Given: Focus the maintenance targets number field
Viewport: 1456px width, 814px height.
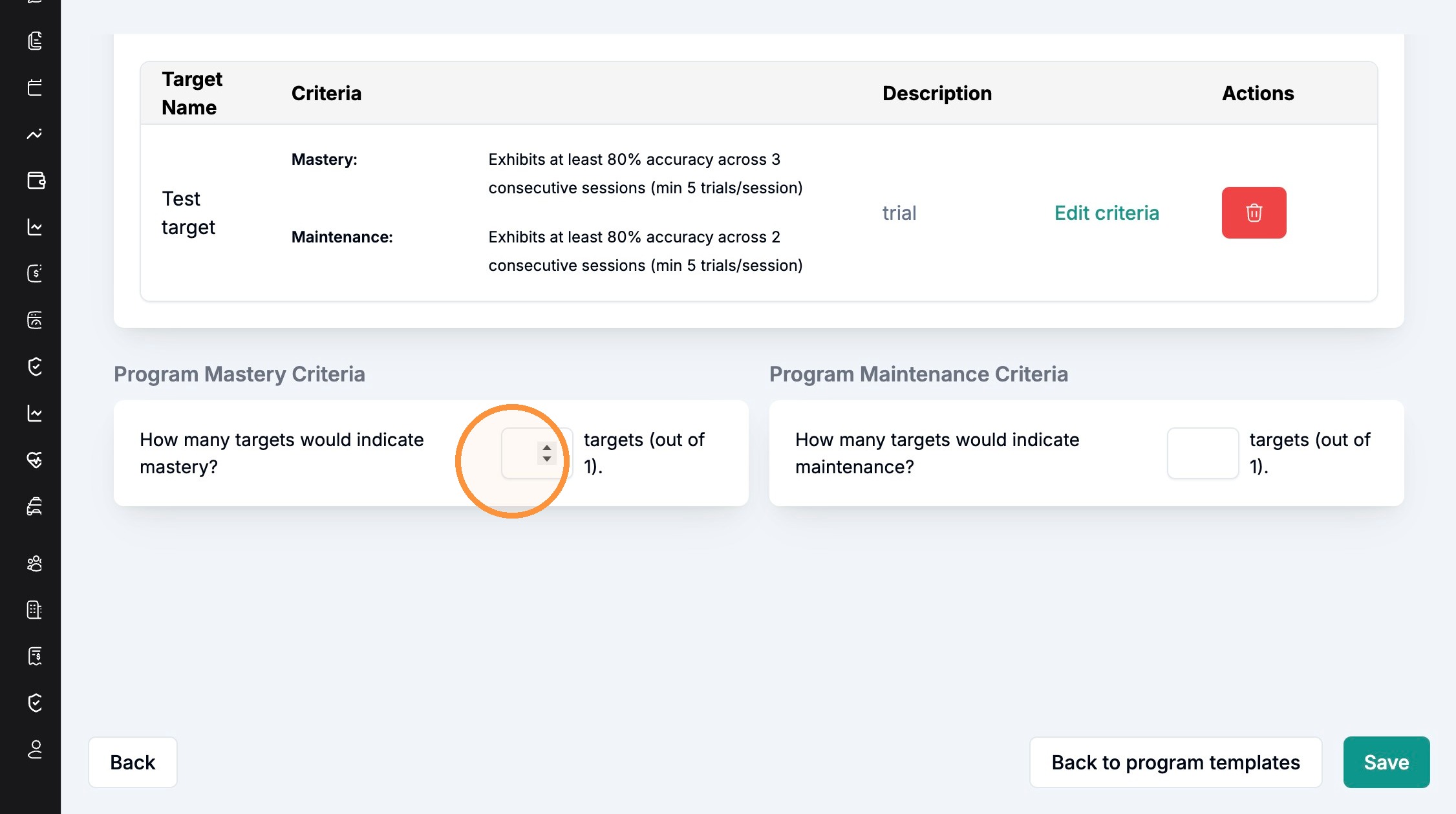Looking at the screenshot, I should [1203, 453].
